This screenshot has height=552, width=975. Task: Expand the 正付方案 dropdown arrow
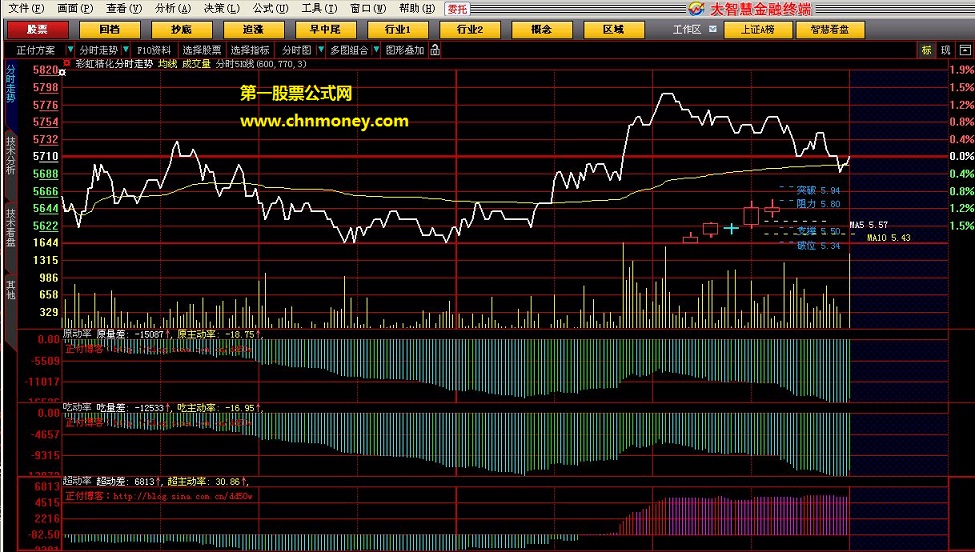[70, 50]
